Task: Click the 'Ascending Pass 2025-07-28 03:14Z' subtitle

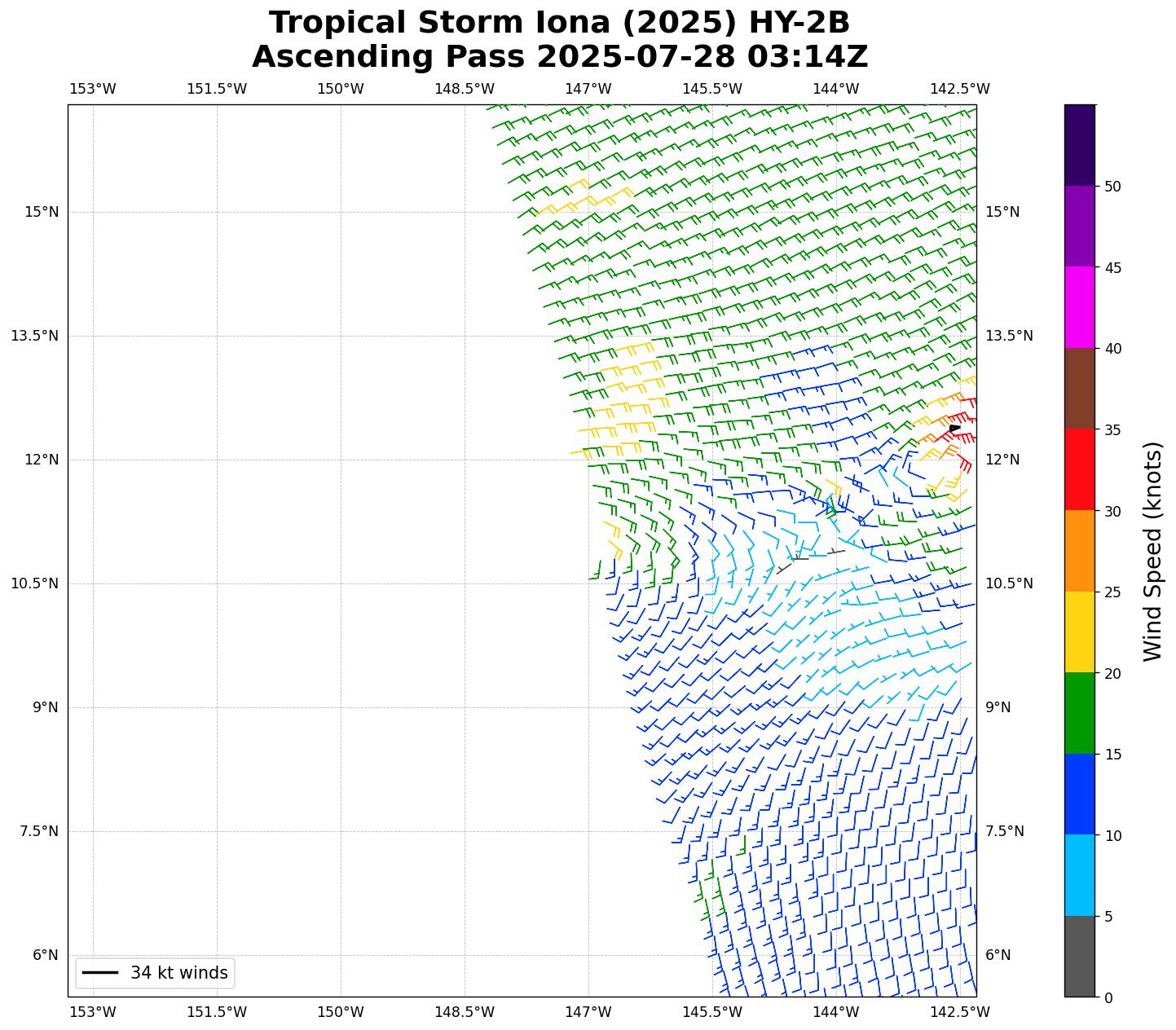Action: point(559,57)
